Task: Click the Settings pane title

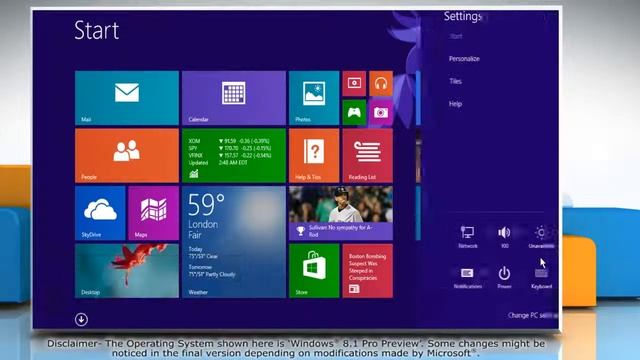Action: click(462, 16)
